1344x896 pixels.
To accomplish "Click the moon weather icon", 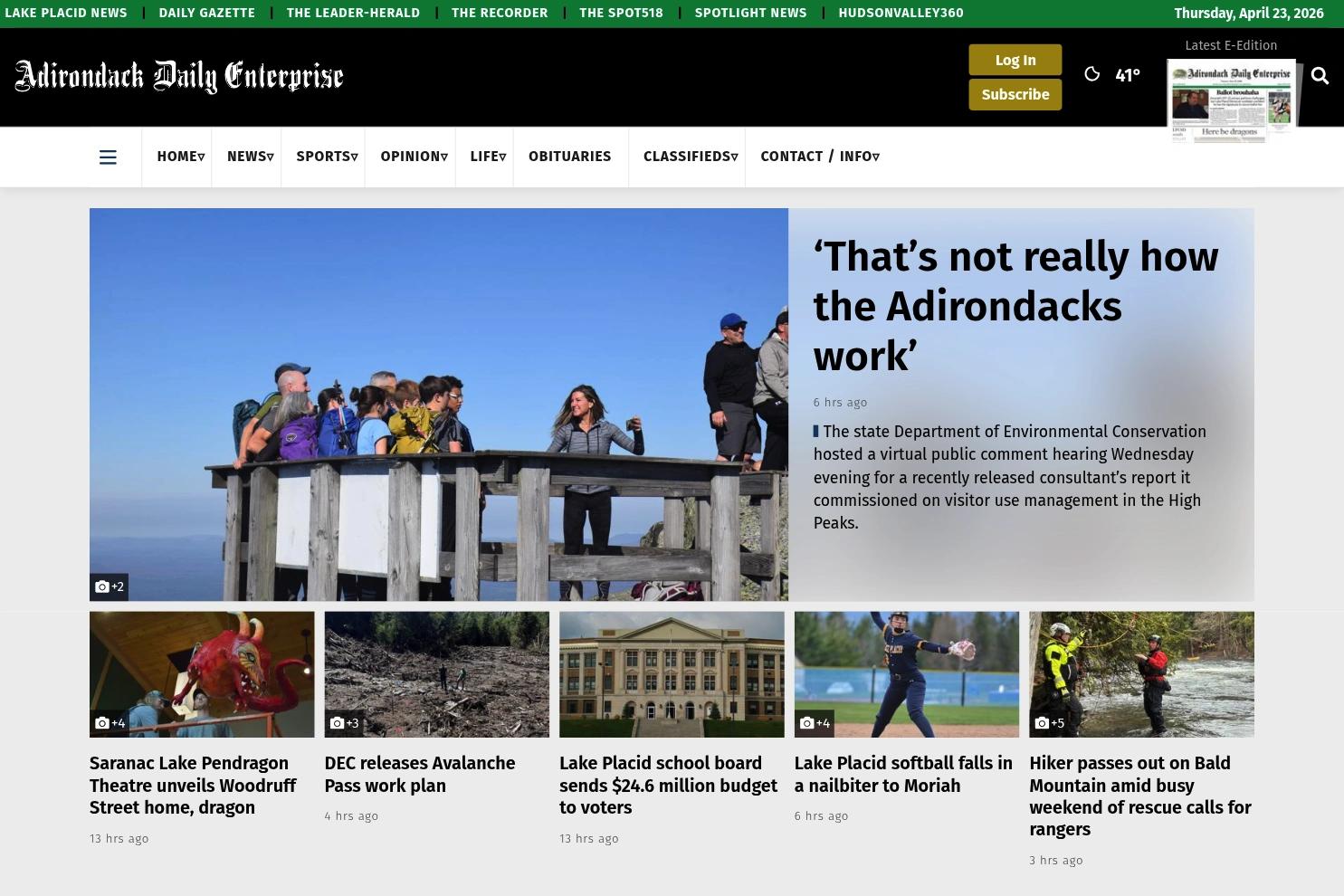I will [x=1091, y=74].
